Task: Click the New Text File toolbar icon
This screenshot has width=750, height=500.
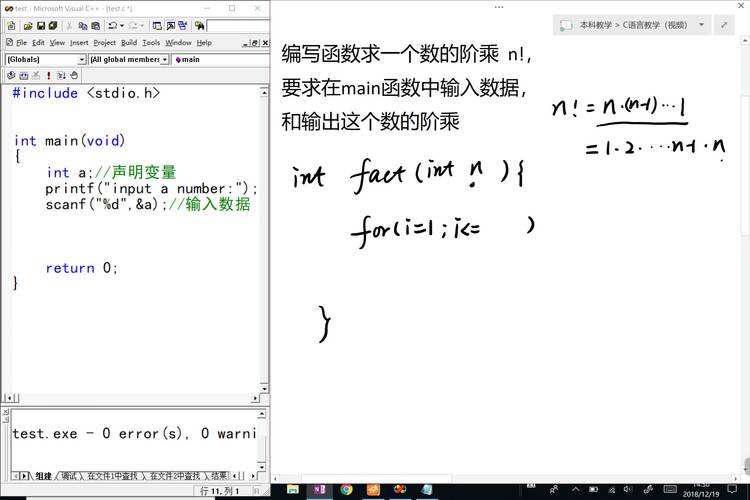Action: 11,25
